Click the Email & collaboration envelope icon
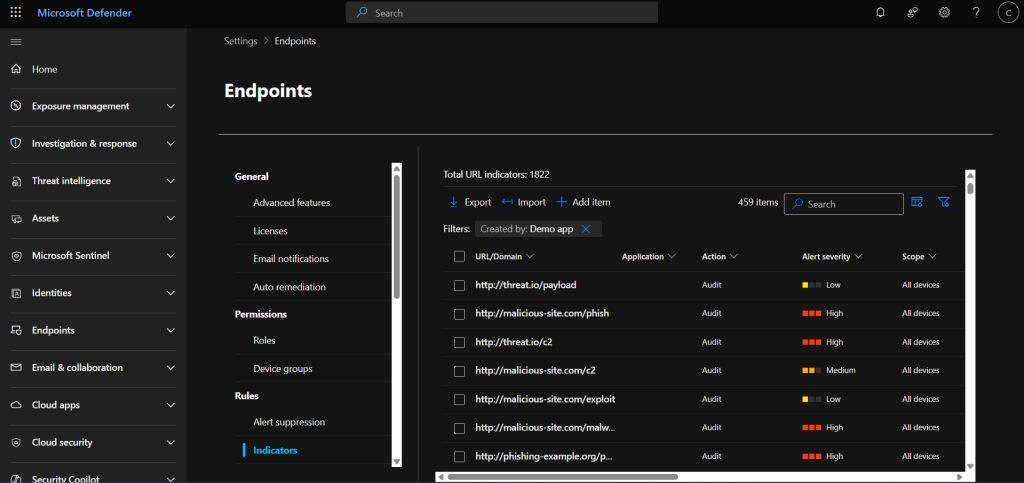 pyautogui.click(x=16, y=367)
